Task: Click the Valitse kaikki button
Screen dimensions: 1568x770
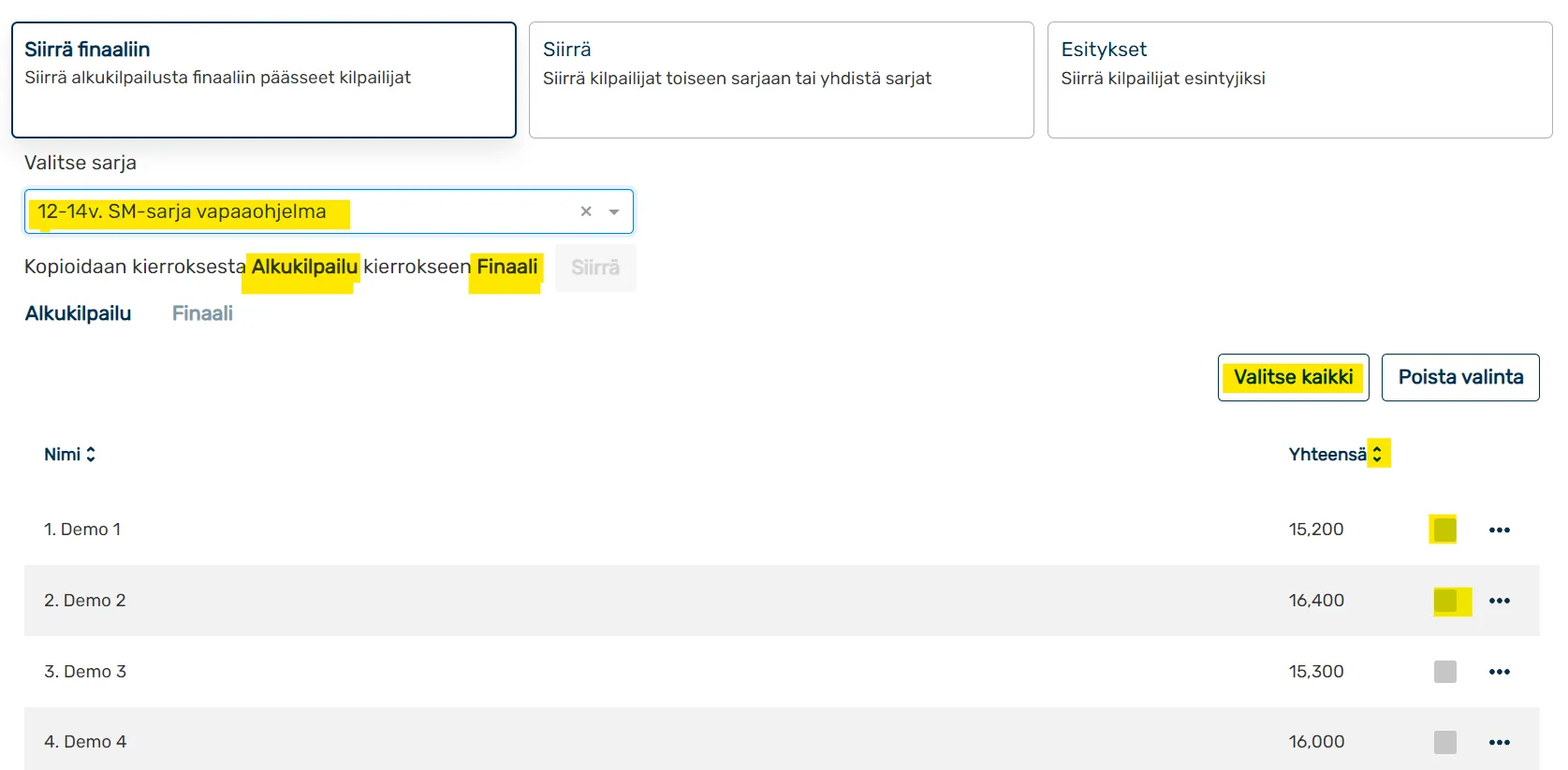Action: pos(1294,377)
